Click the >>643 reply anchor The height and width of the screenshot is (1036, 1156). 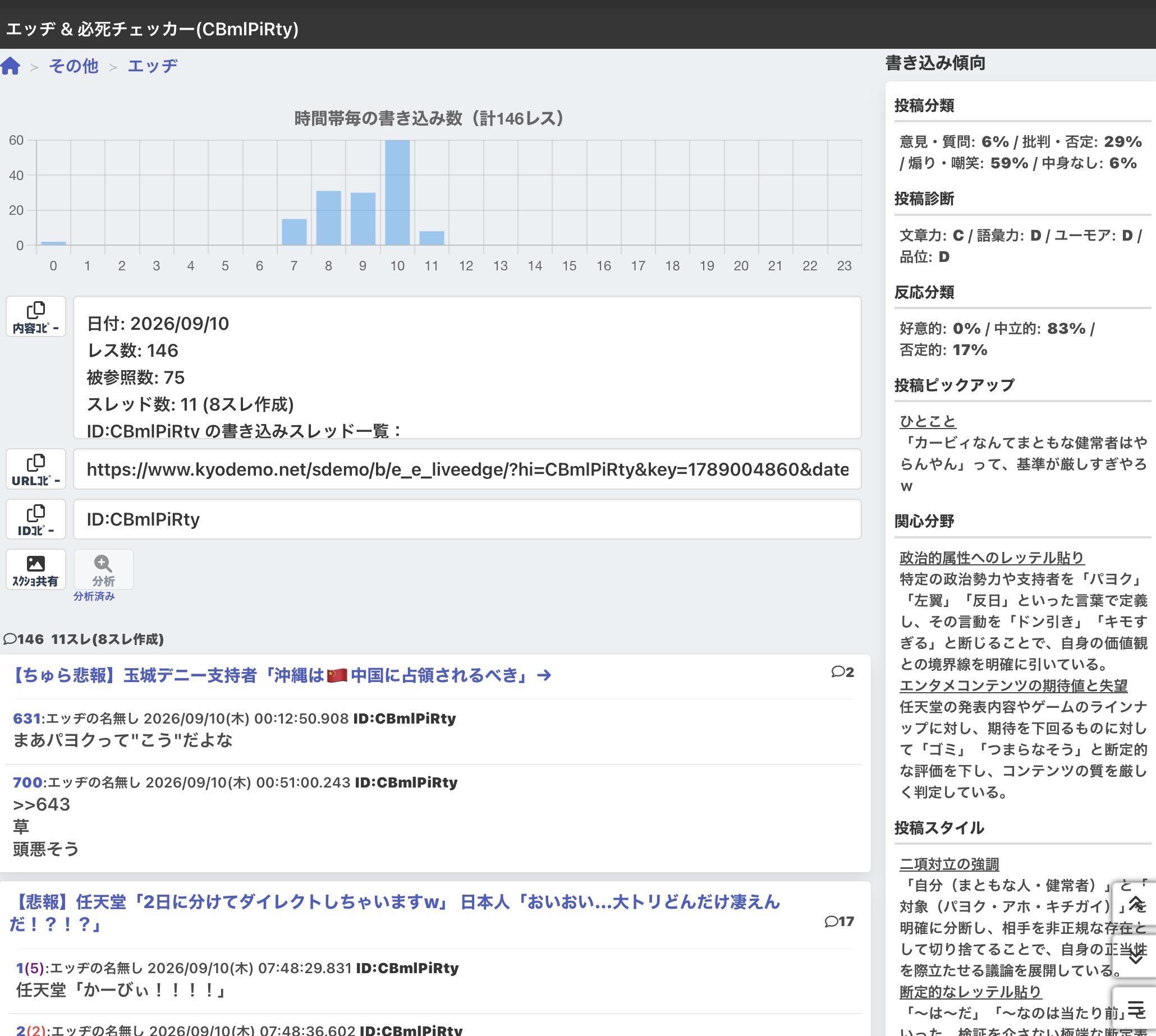(x=42, y=804)
